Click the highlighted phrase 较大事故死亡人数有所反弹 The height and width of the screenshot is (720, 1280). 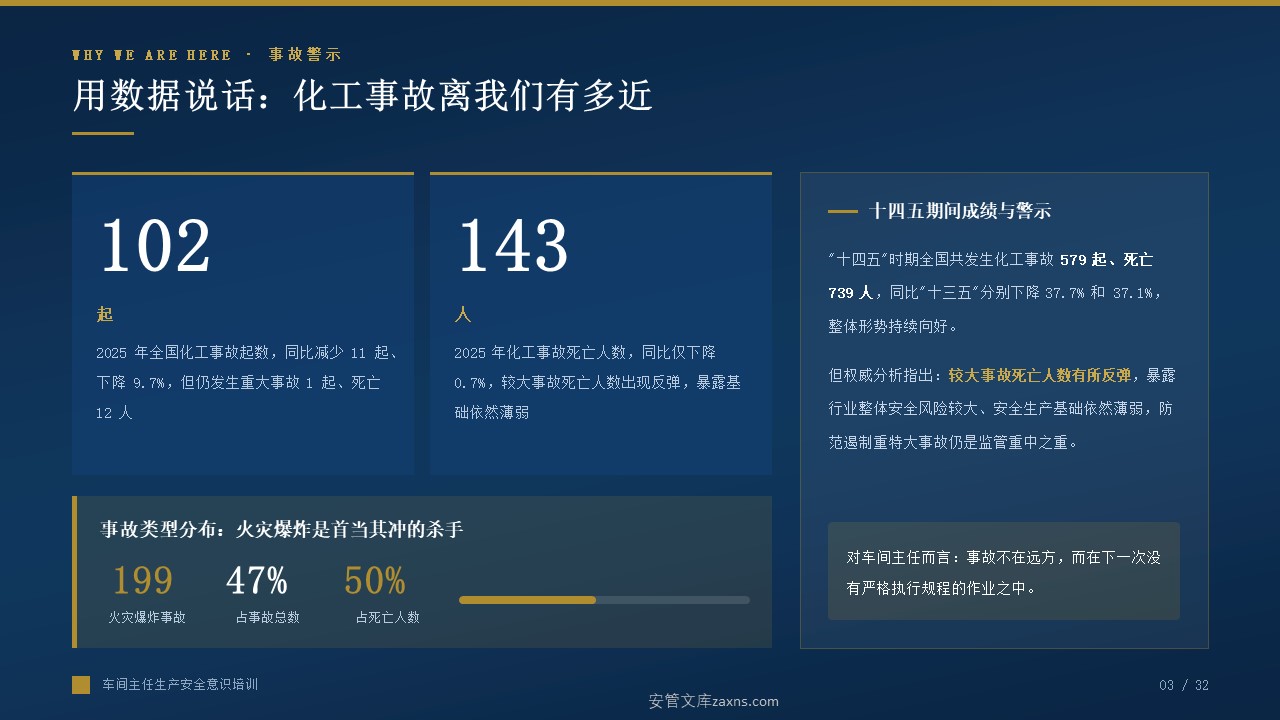[x=1040, y=375]
